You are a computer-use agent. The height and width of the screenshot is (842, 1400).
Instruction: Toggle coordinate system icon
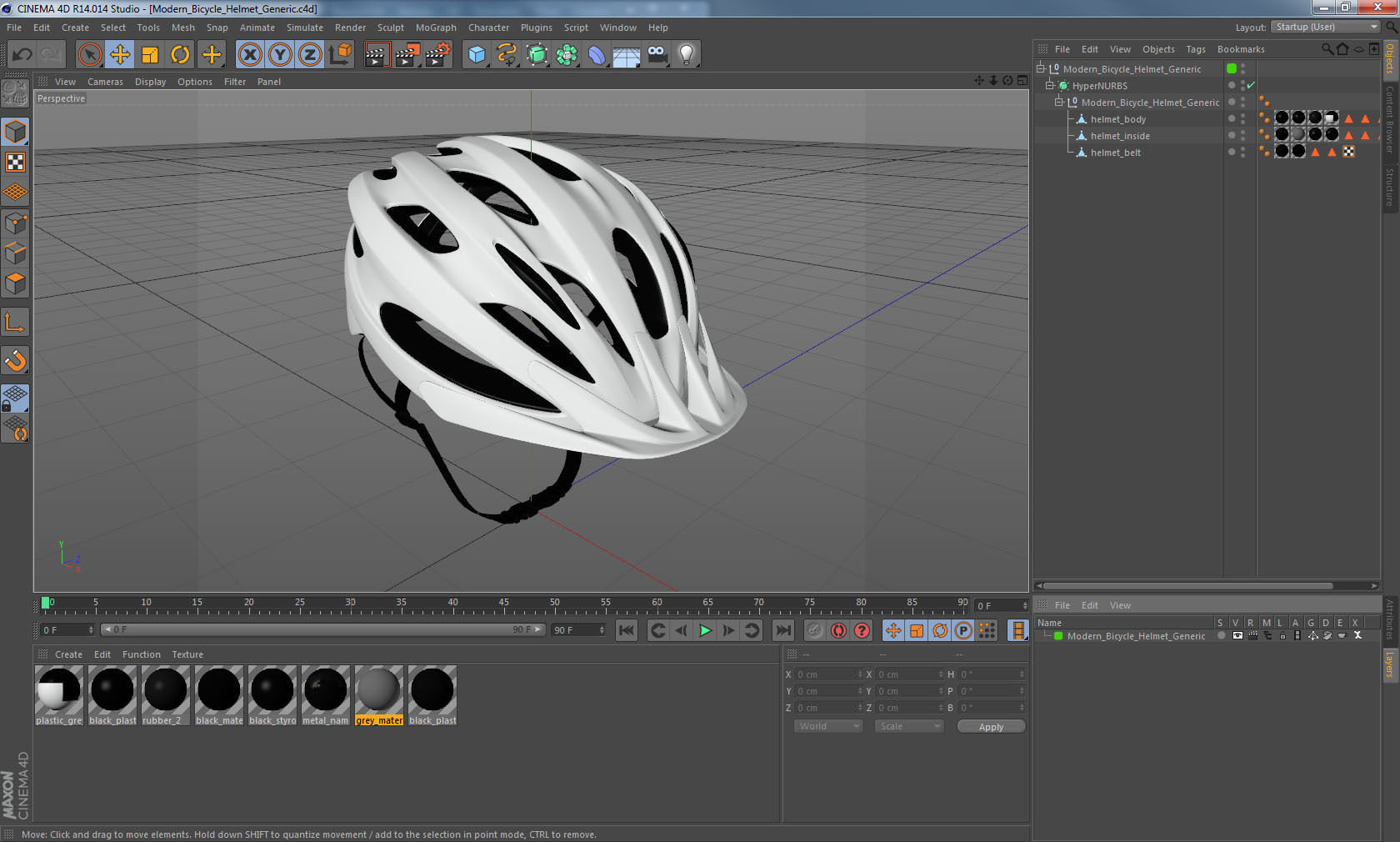pos(340,55)
